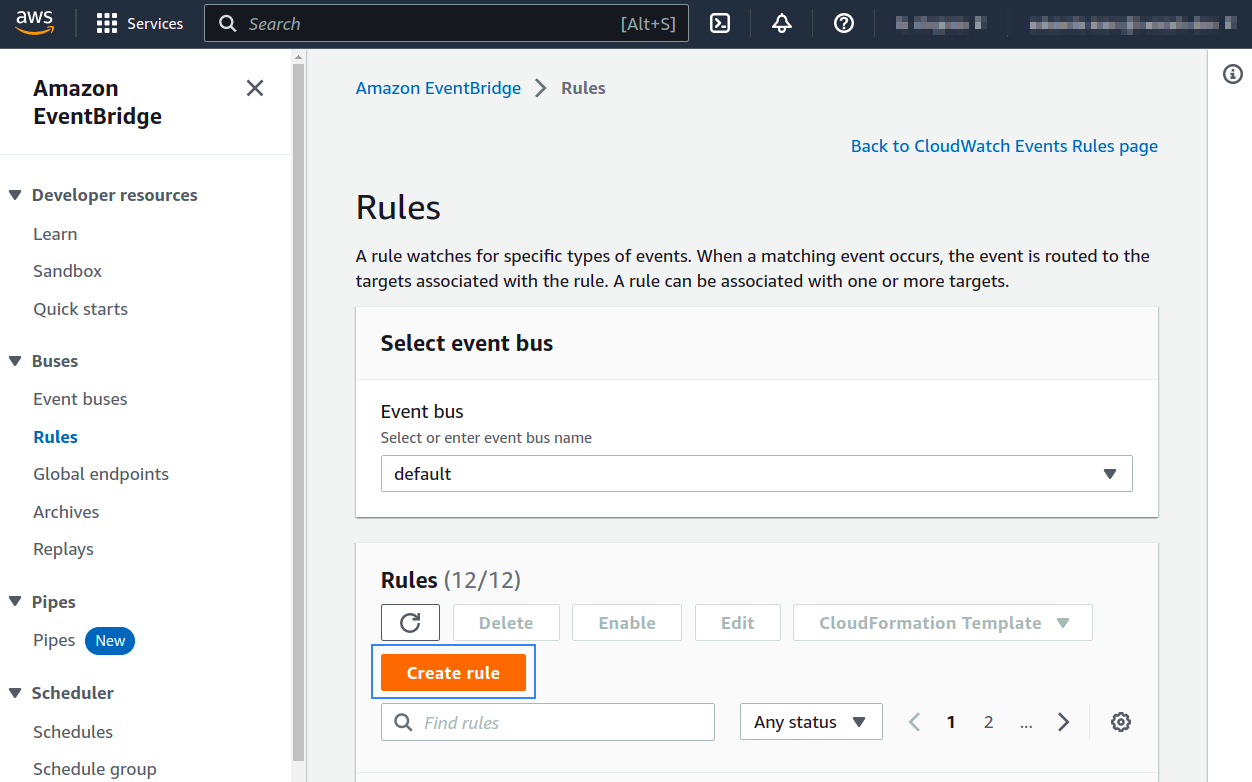Open Pipes in the sidebar
The width and height of the screenshot is (1252, 782).
pyautogui.click(x=54, y=640)
